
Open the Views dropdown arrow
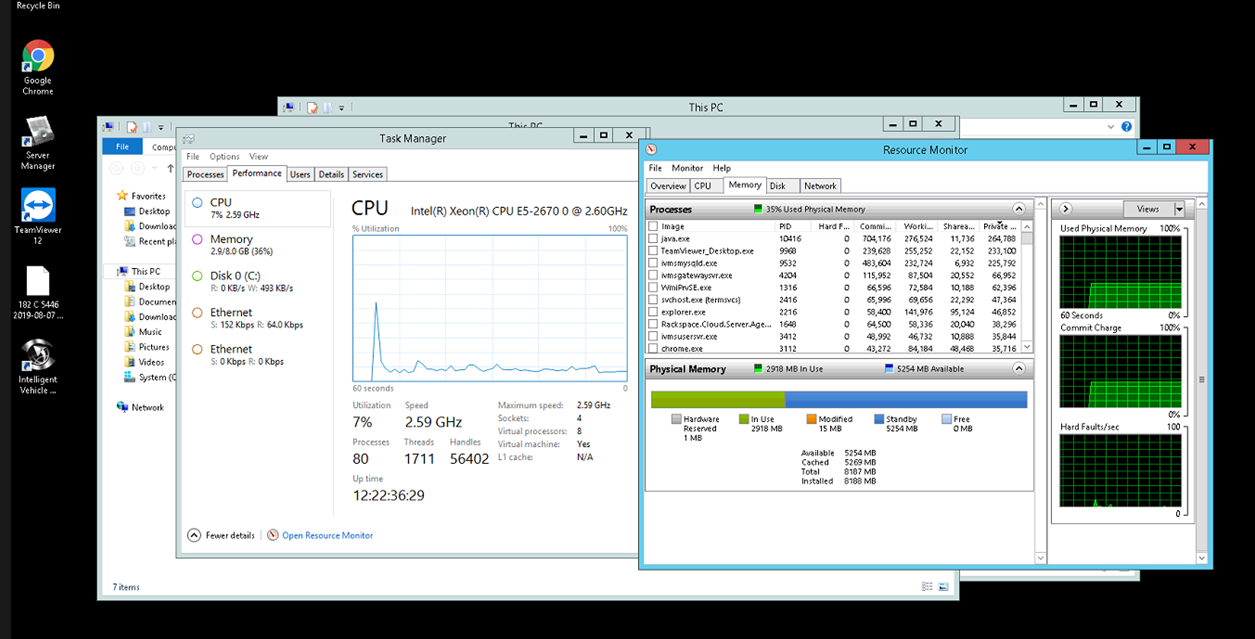coord(1179,209)
